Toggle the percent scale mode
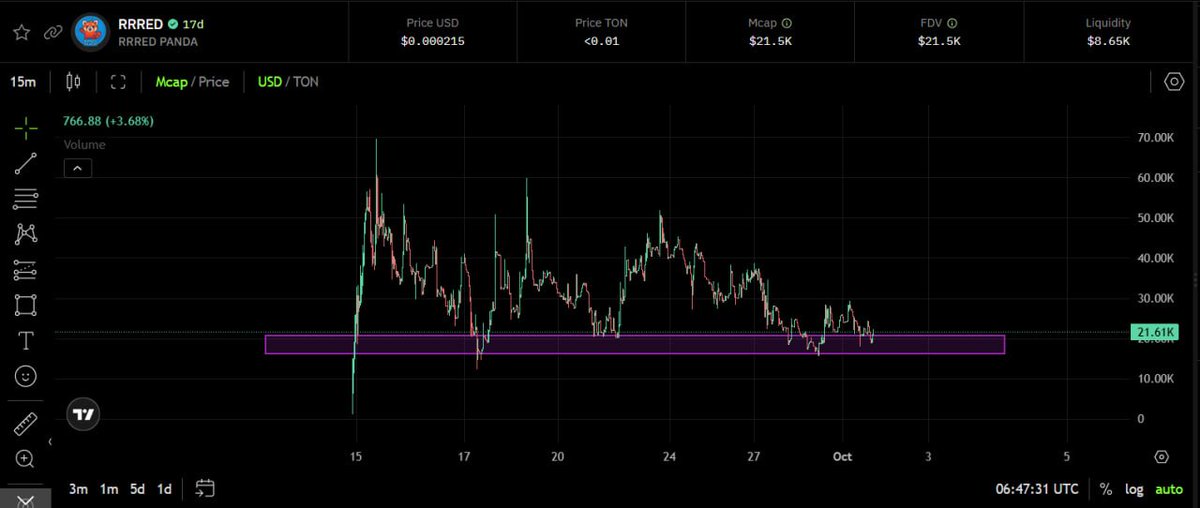 pyautogui.click(x=1105, y=489)
